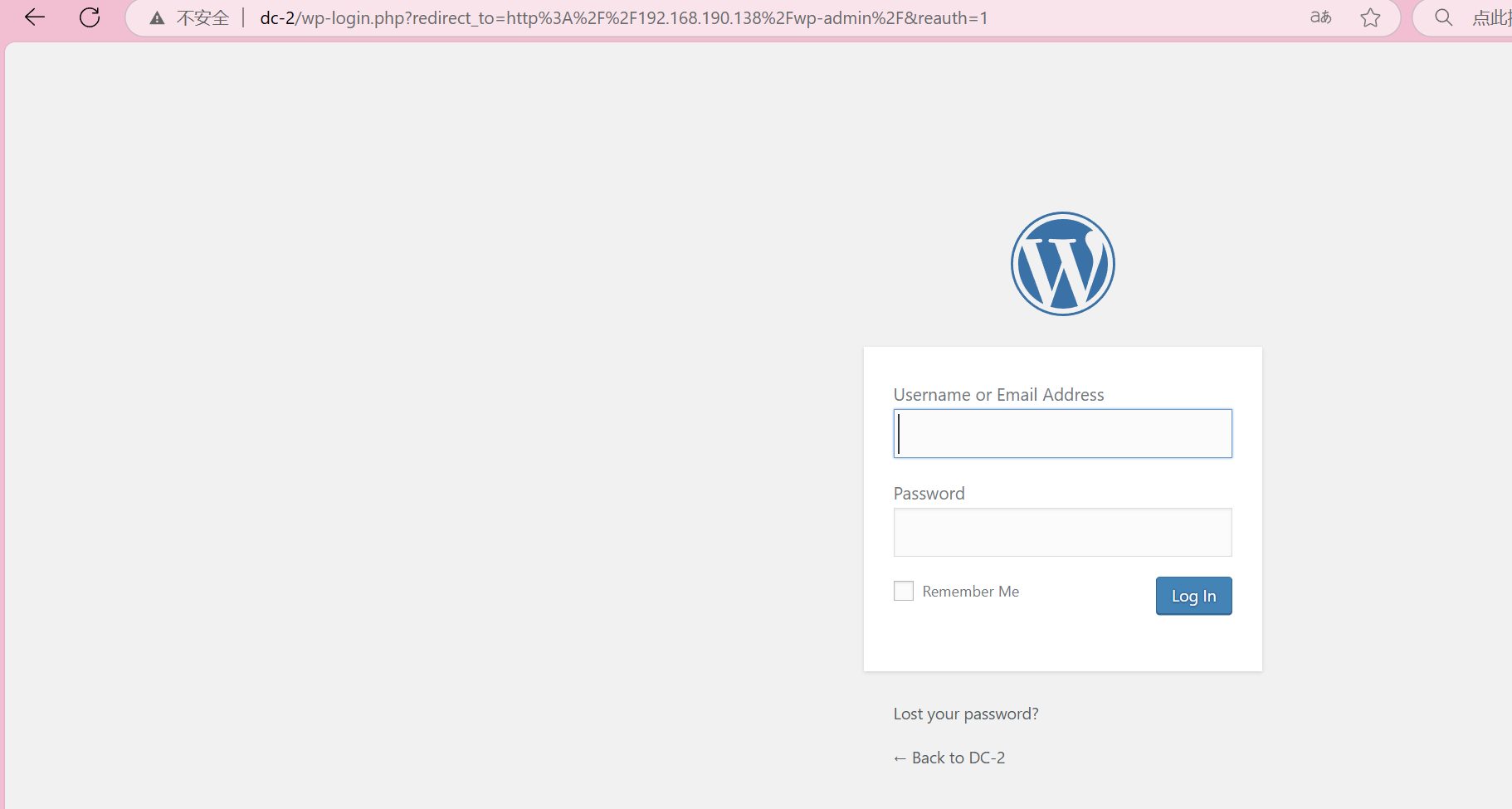1512x809 pixels.
Task: Enable the Remember Me checkbox
Action: point(904,591)
